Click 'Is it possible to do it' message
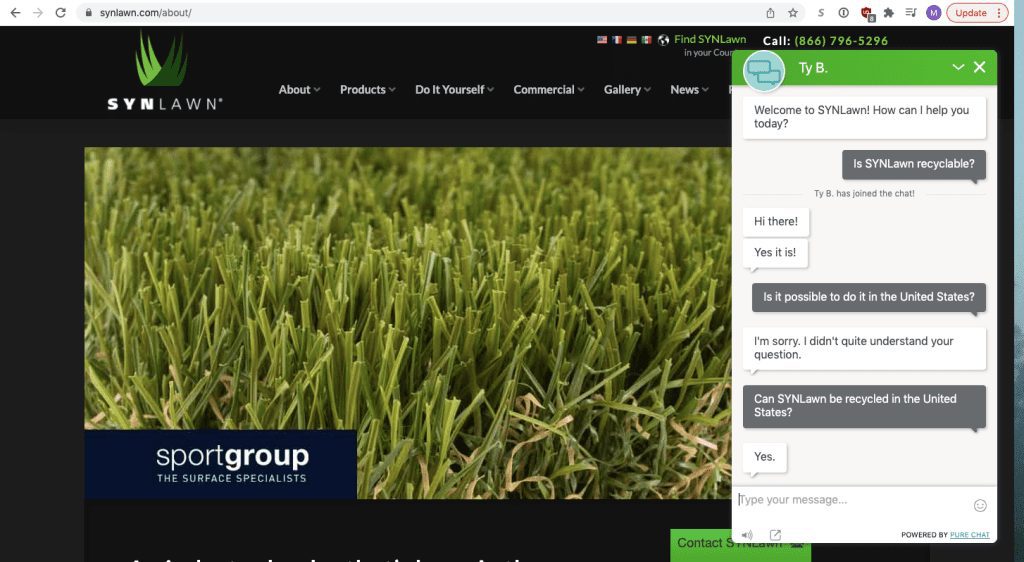1024x562 pixels. 869,297
